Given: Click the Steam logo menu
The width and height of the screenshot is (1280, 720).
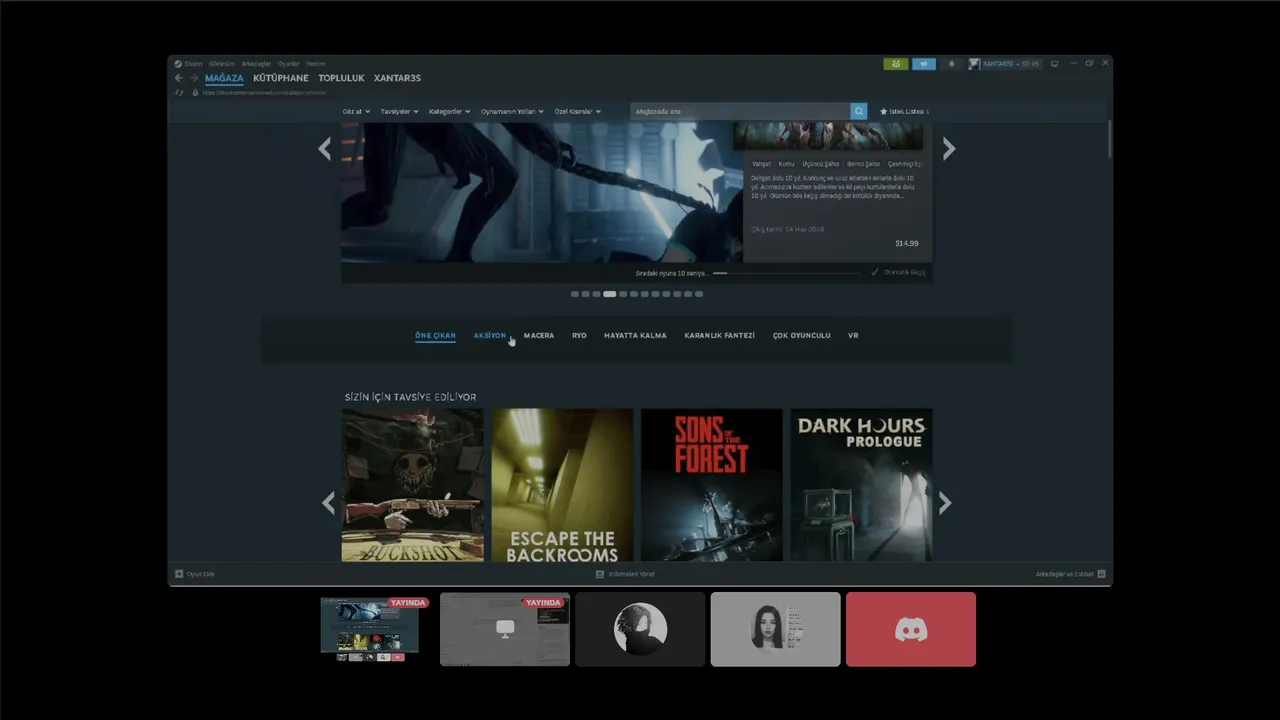Looking at the screenshot, I should [186, 64].
